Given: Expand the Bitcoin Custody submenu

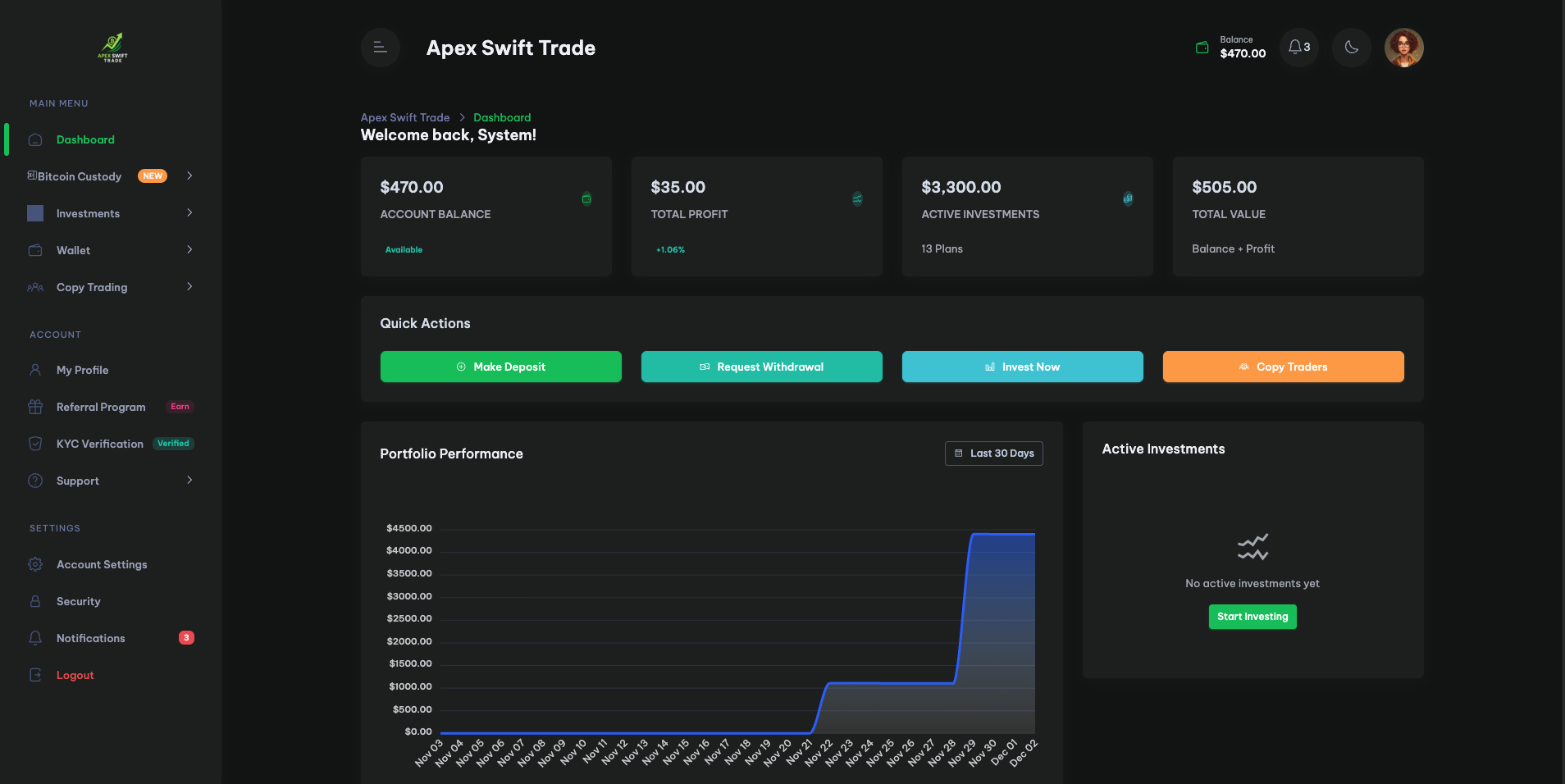Looking at the screenshot, I should [x=189, y=175].
